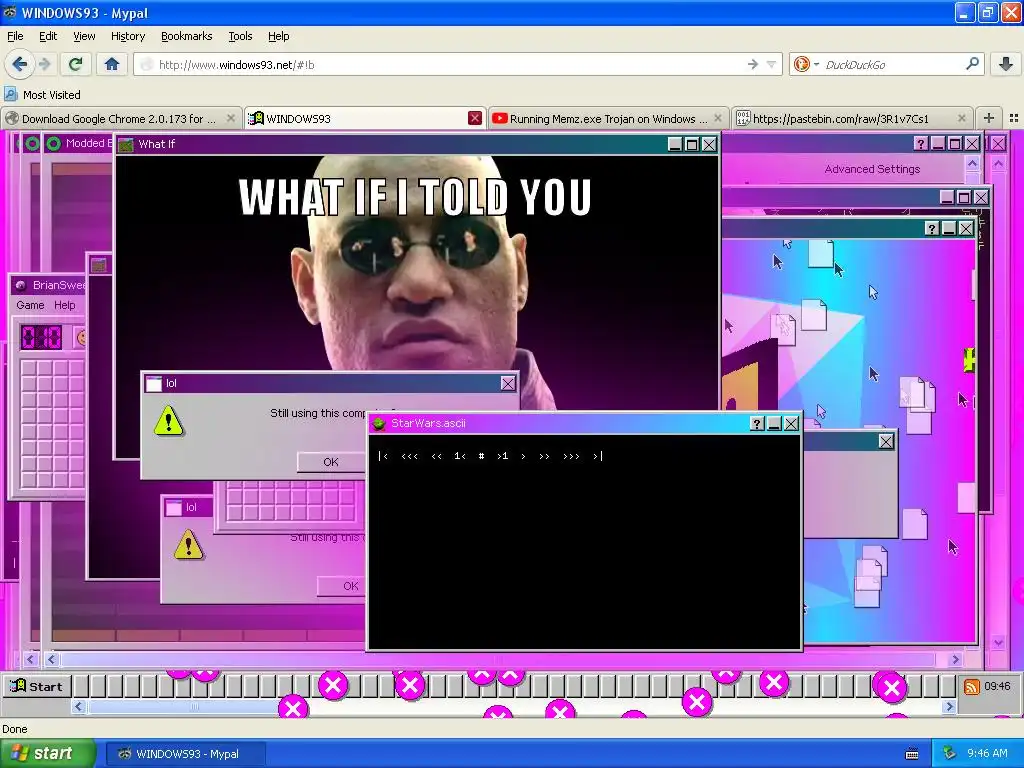Click the XP system clock 9:46 AM
This screenshot has width=1024, height=768.
point(987,754)
